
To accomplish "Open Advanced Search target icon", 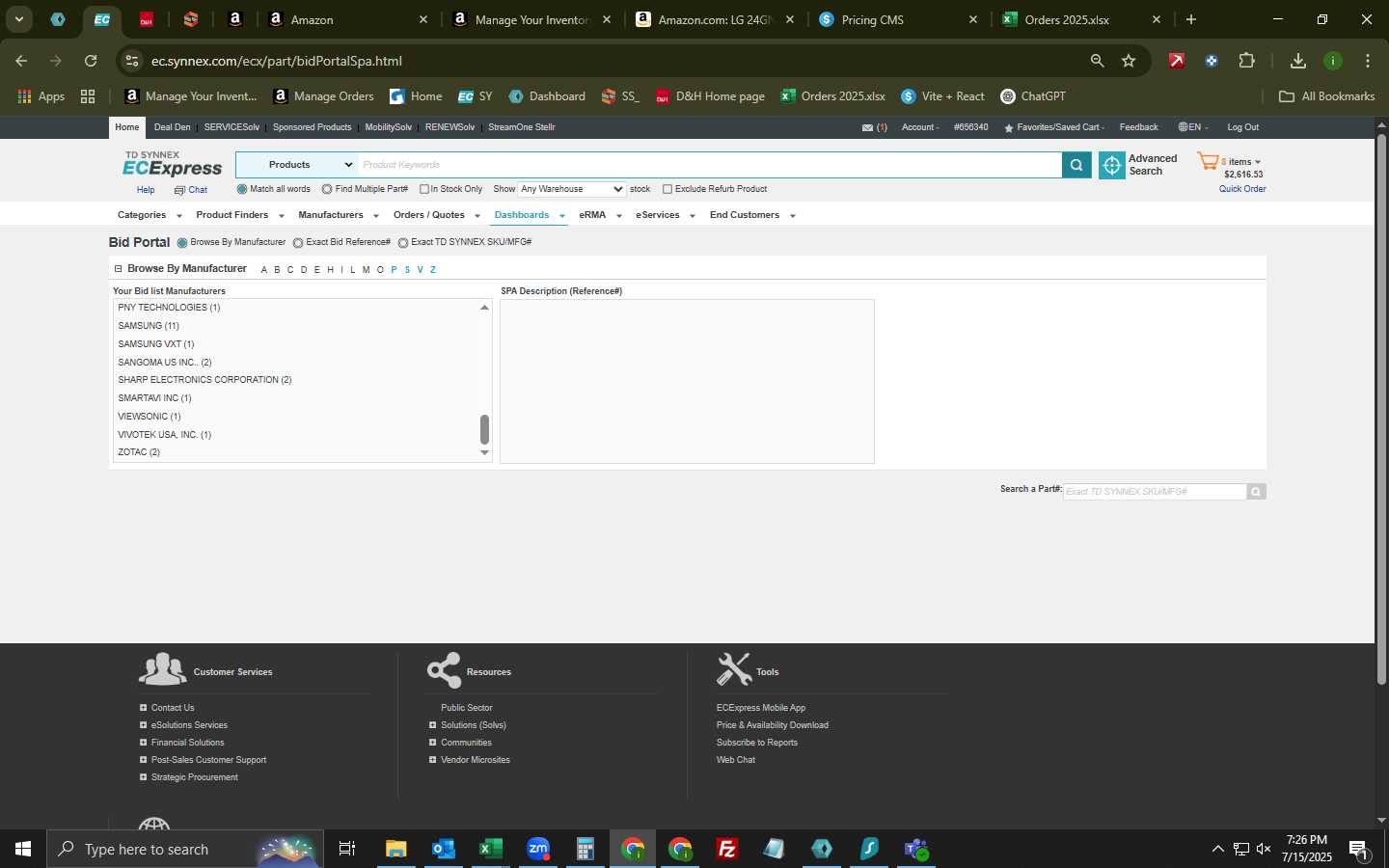I will [x=1112, y=165].
